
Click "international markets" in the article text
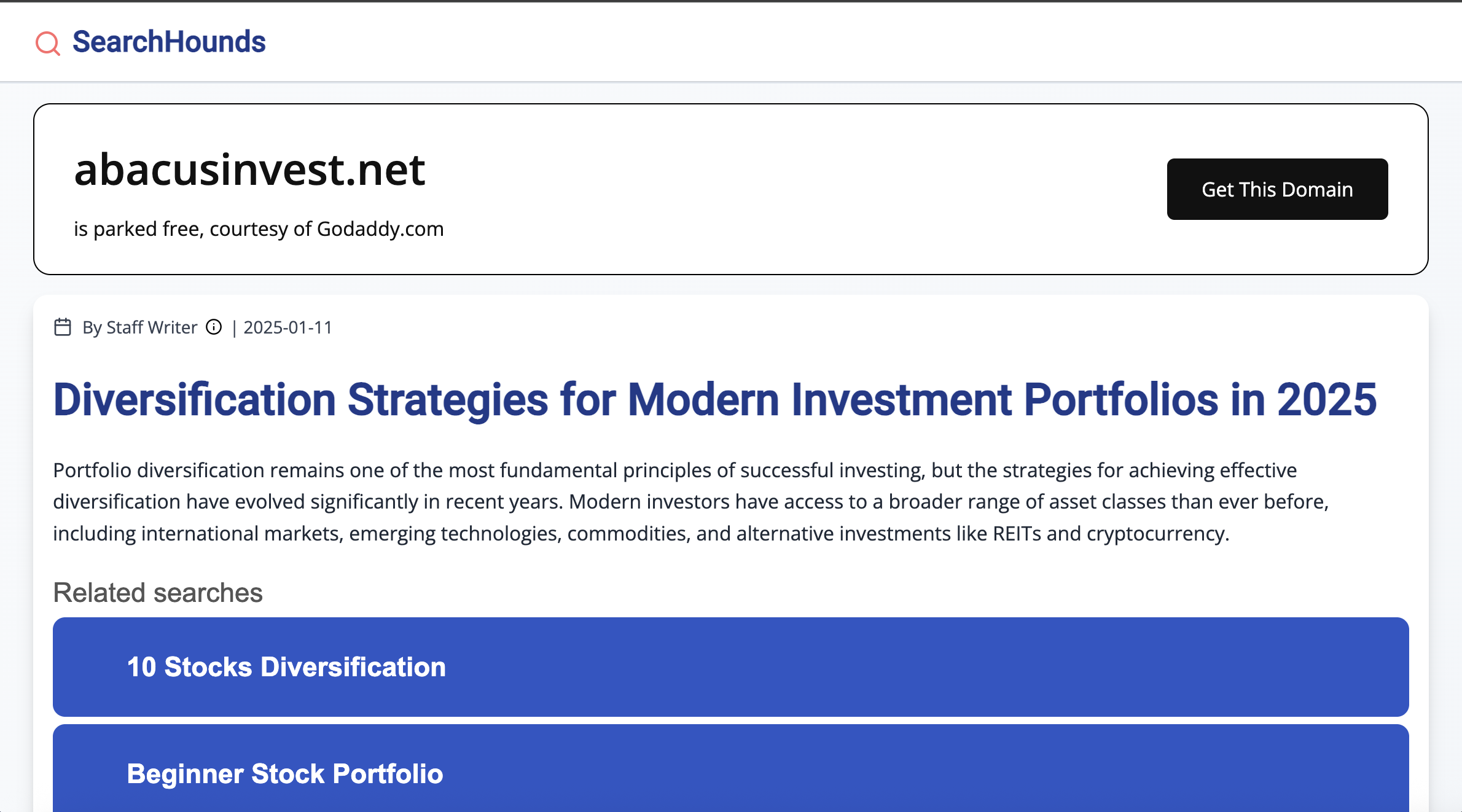240,534
